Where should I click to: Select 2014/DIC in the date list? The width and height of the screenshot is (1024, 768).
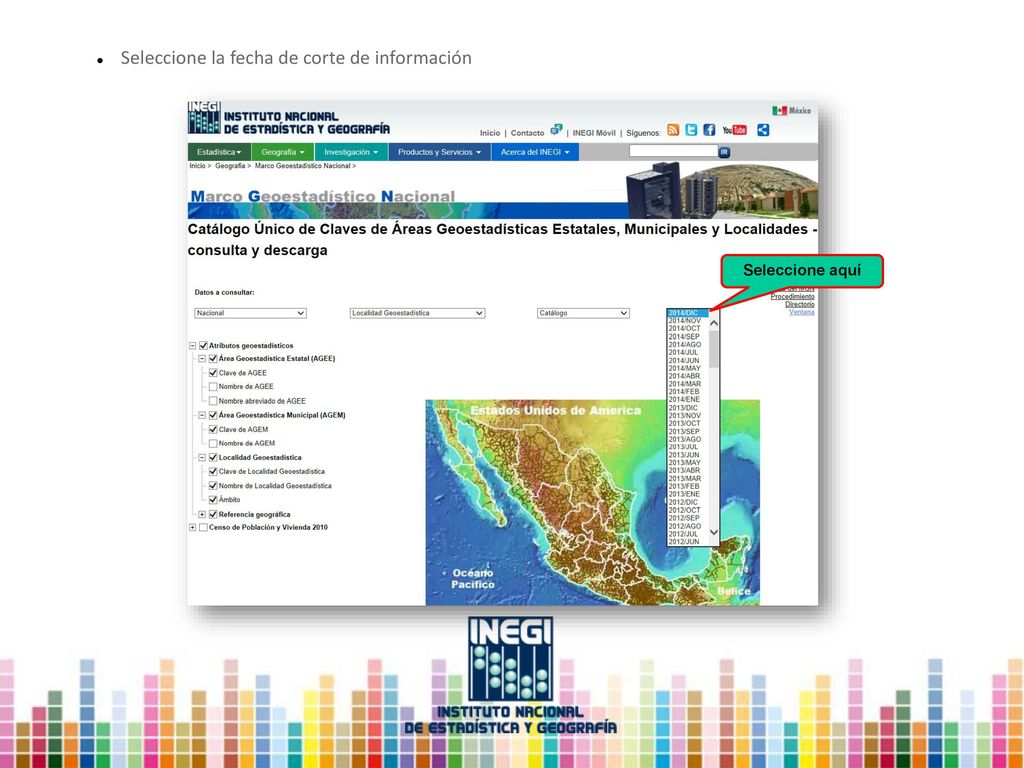tap(687, 313)
